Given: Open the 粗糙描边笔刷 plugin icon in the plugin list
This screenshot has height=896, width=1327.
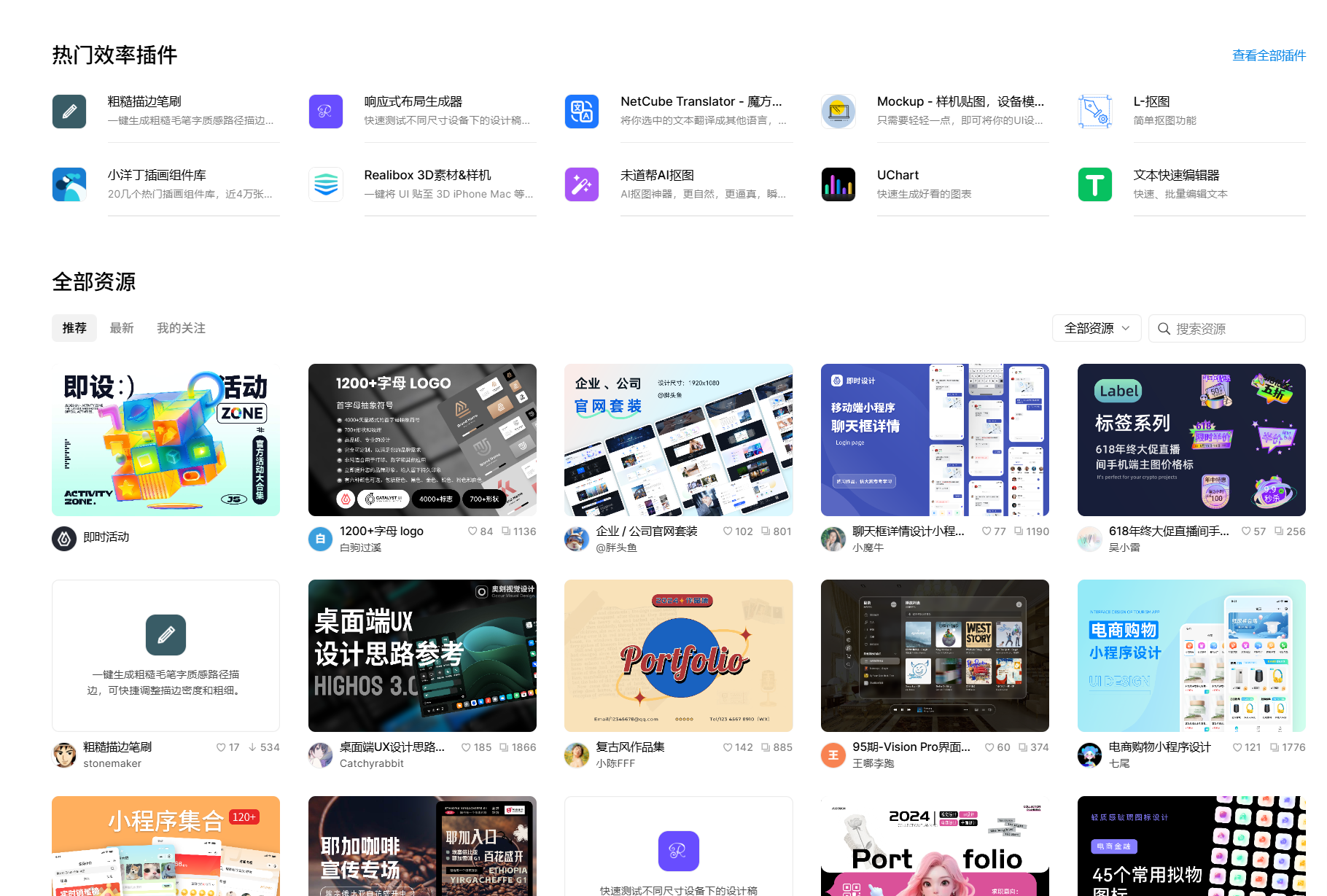Looking at the screenshot, I should click(69, 112).
